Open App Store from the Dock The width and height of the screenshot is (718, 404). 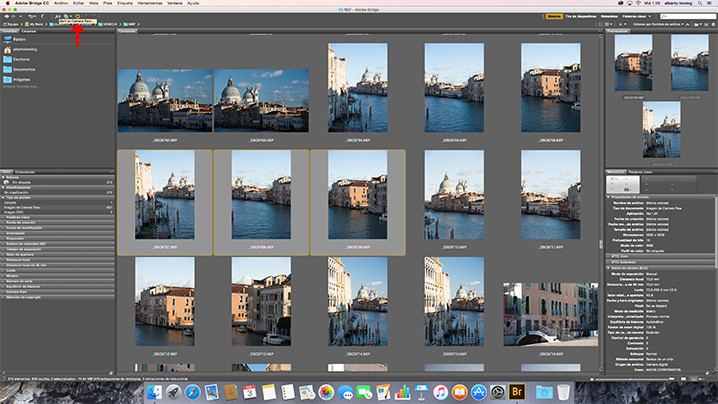click(x=479, y=392)
